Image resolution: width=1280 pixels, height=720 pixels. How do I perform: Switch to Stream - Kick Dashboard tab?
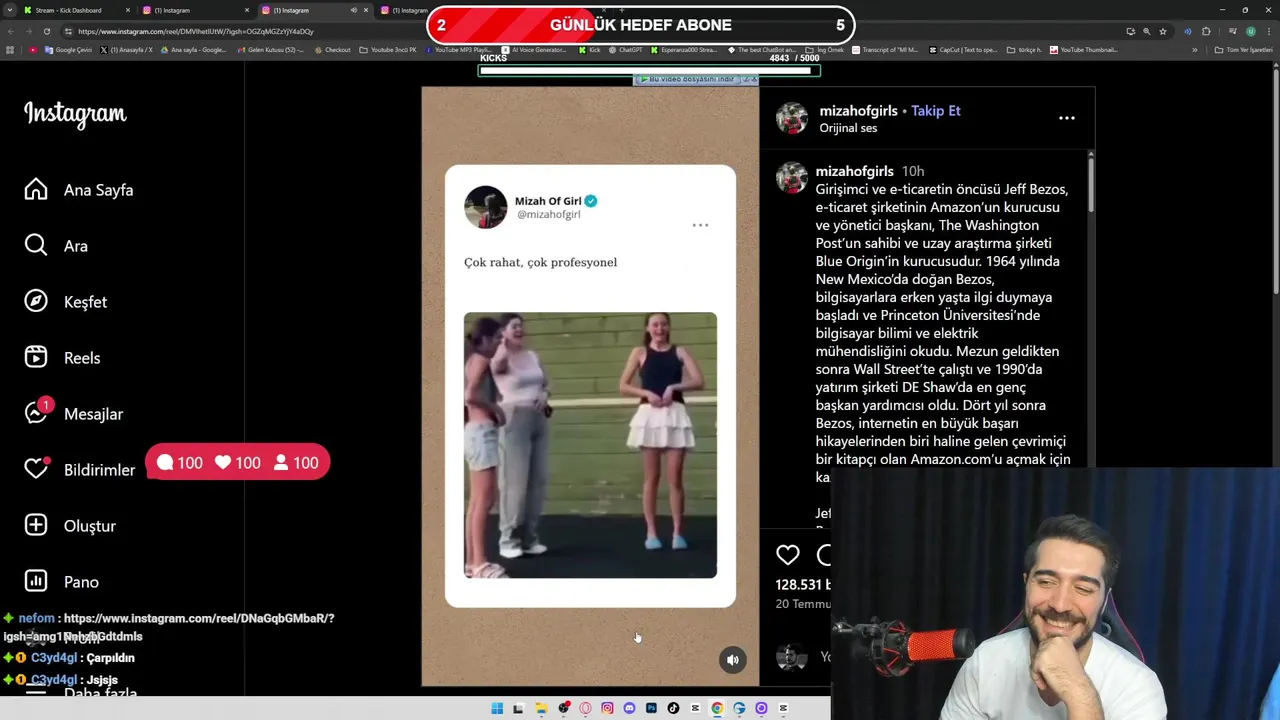click(68, 10)
